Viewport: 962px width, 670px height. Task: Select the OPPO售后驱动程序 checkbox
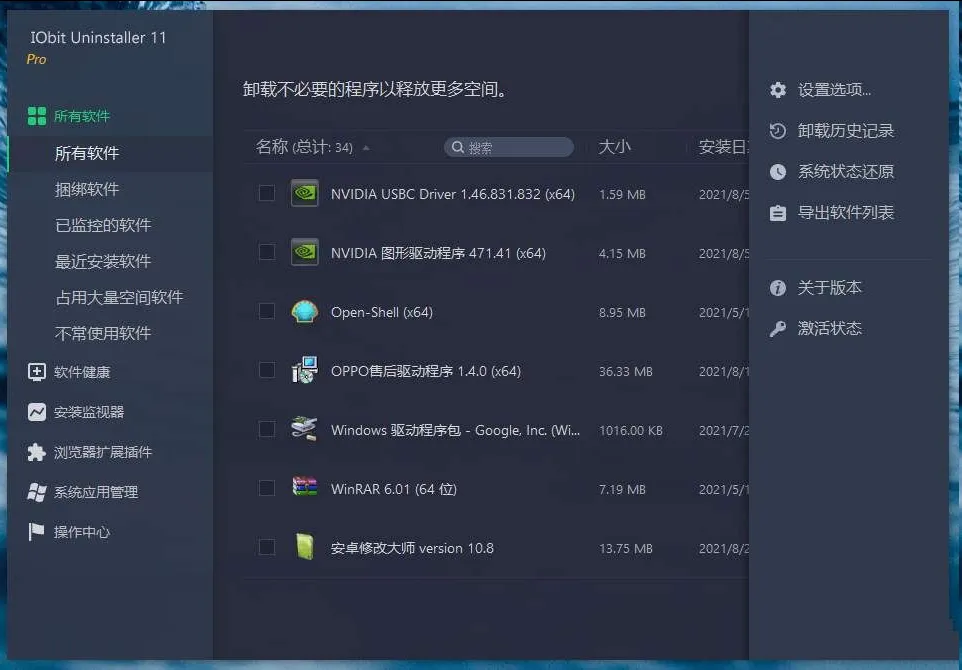tap(267, 370)
